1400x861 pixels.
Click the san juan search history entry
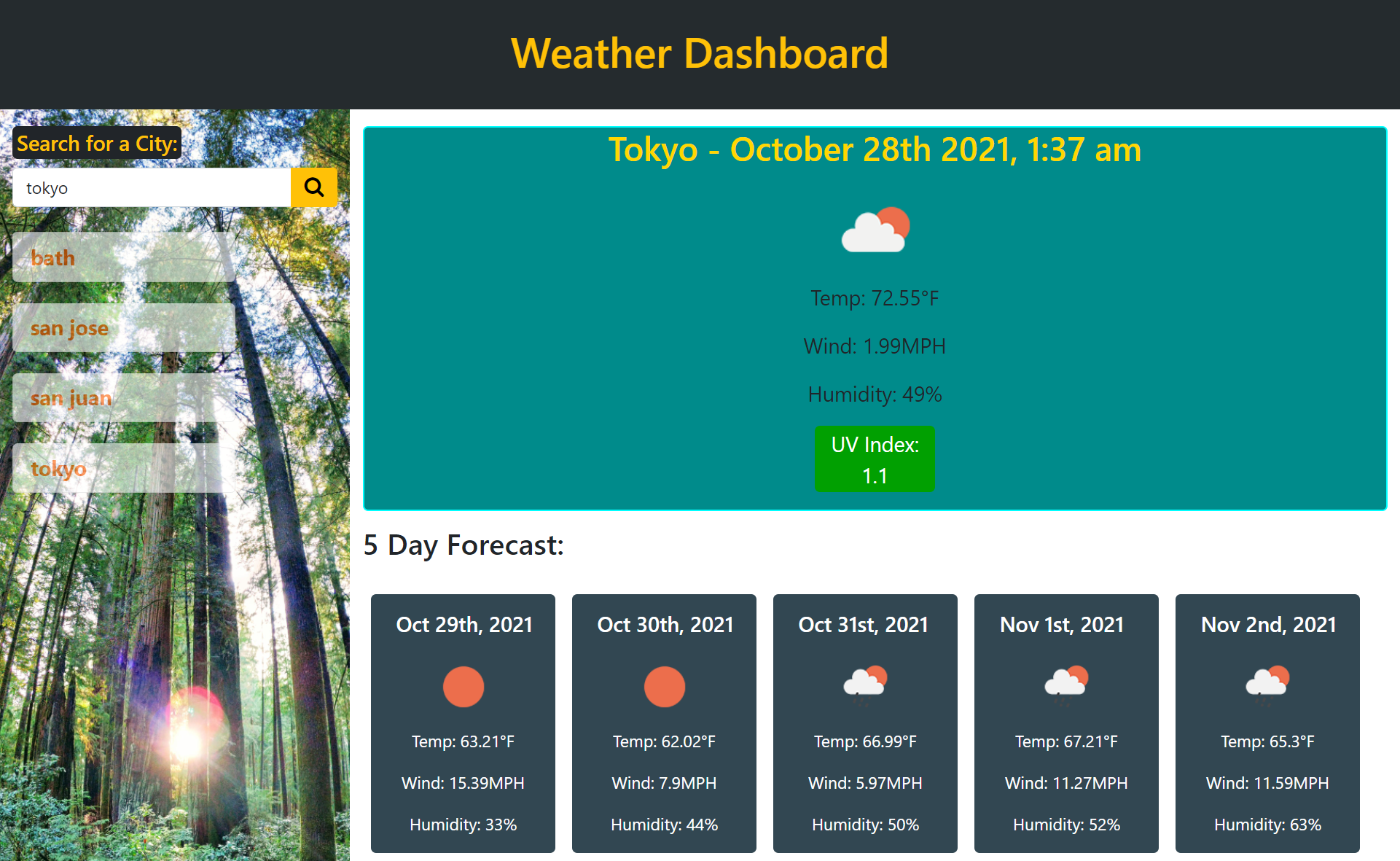coord(122,397)
